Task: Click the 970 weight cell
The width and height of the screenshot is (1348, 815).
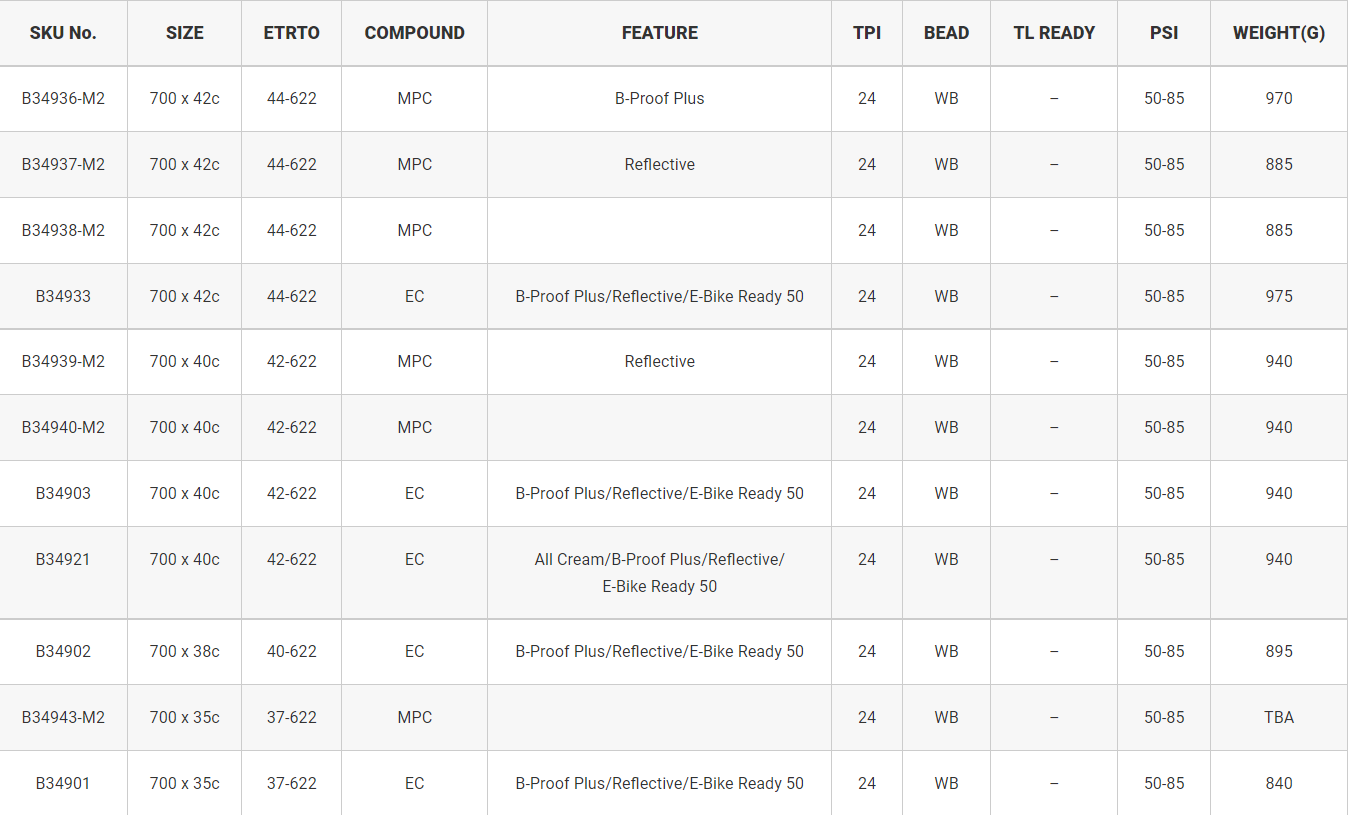Action: [1278, 98]
